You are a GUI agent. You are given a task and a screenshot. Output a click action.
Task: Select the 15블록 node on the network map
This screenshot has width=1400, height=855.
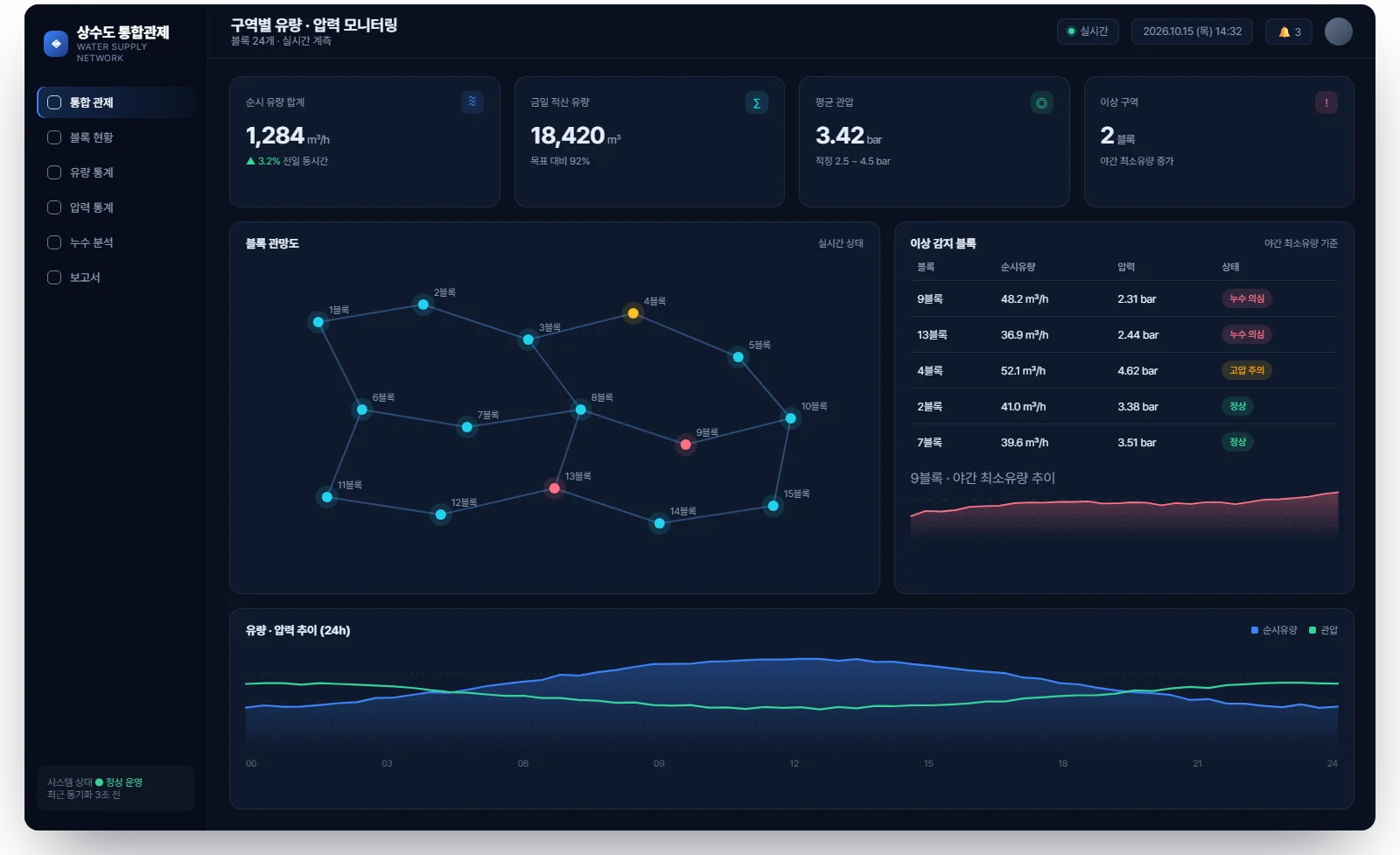(x=773, y=506)
